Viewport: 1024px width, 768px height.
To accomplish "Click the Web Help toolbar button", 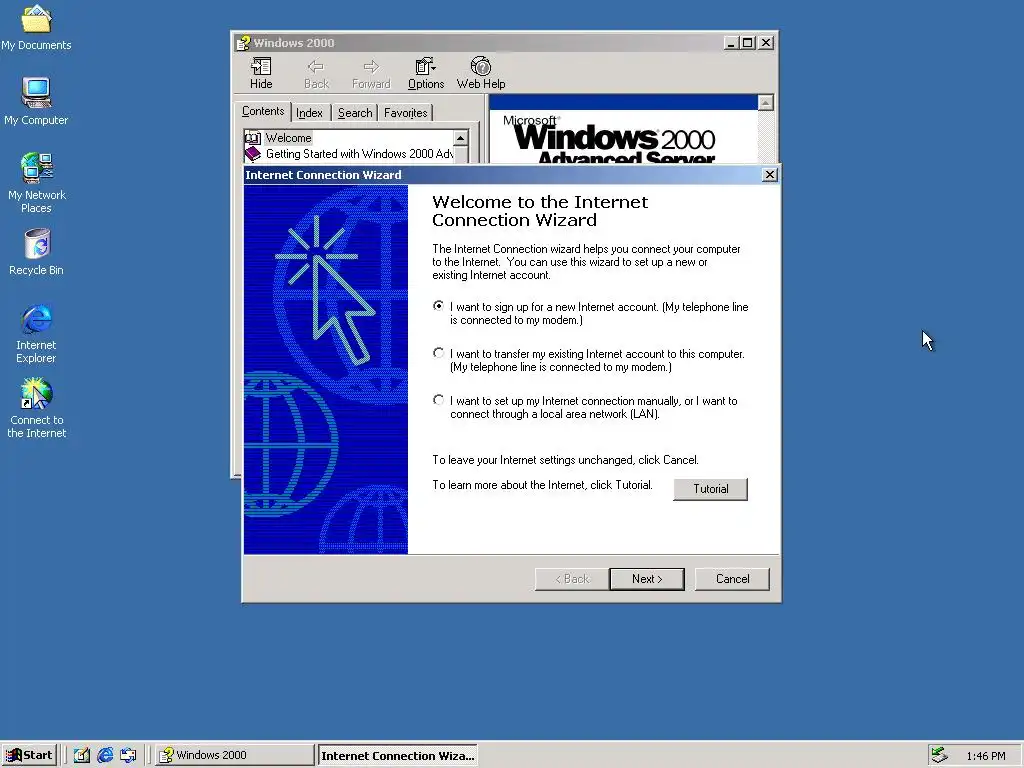I will [x=481, y=73].
